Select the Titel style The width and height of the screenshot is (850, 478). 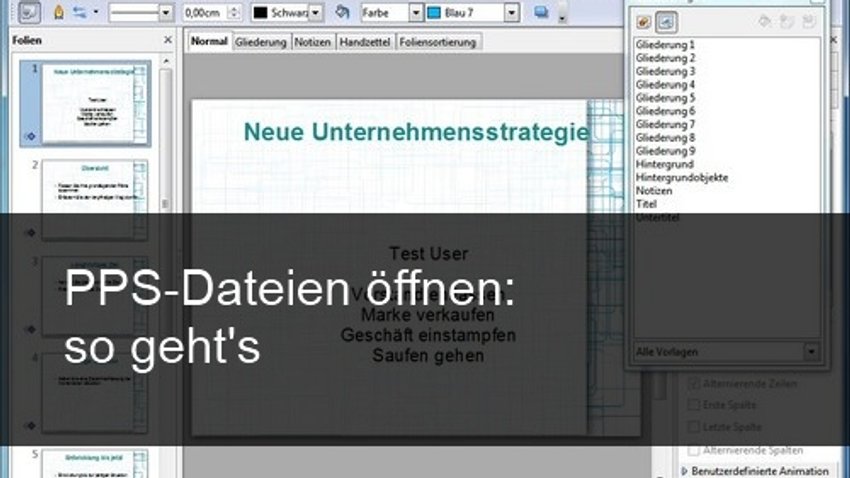(x=646, y=204)
